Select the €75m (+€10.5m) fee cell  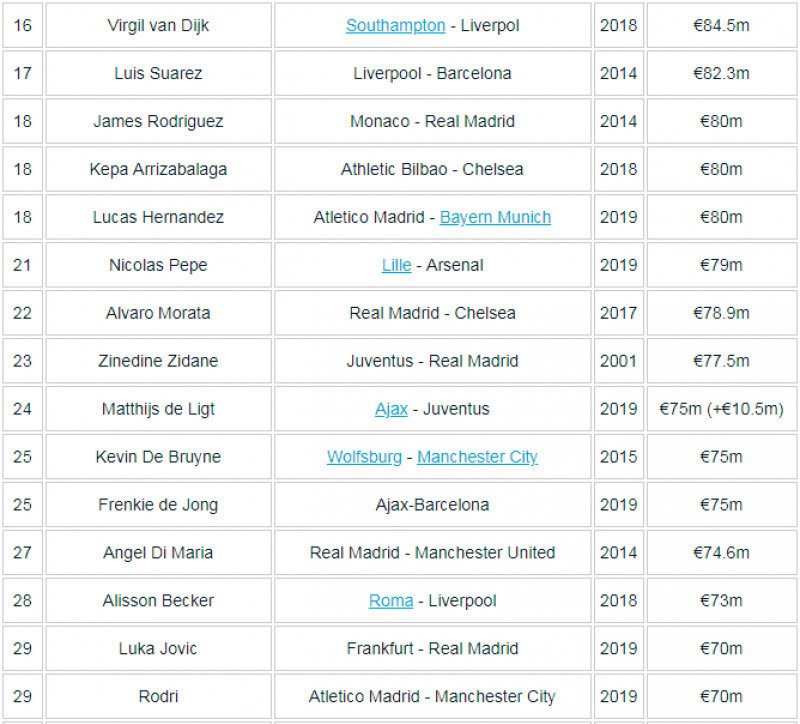[721, 409]
